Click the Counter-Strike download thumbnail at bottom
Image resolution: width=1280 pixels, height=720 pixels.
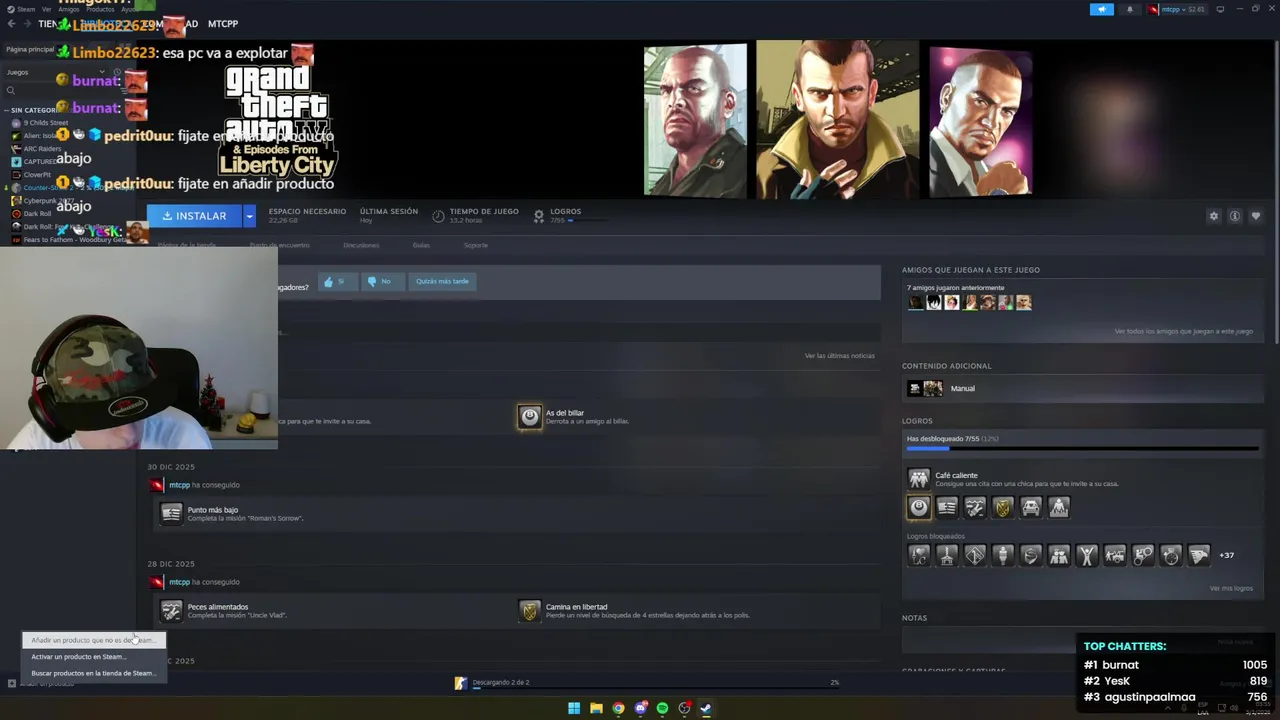tap(460, 683)
